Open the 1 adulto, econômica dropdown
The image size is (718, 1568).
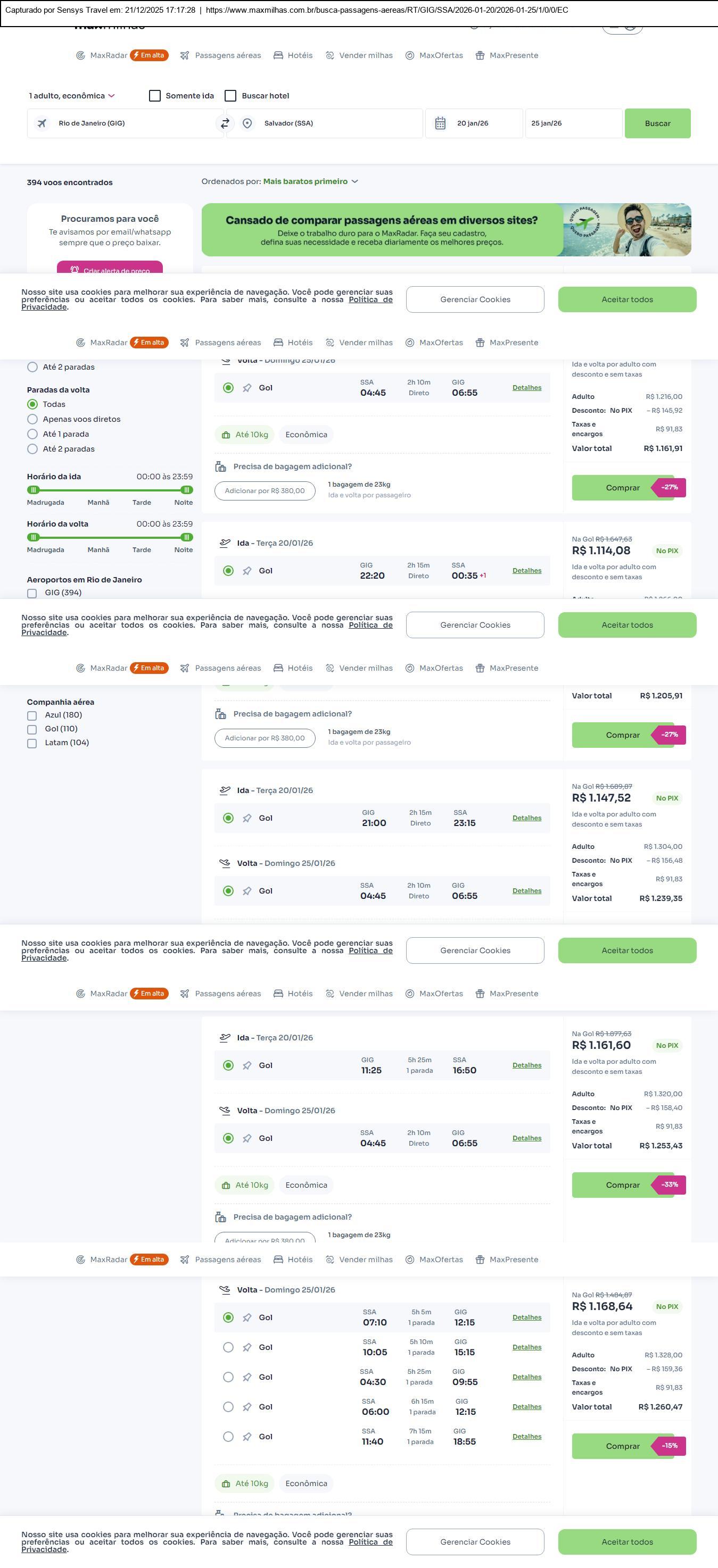(72, 96)
